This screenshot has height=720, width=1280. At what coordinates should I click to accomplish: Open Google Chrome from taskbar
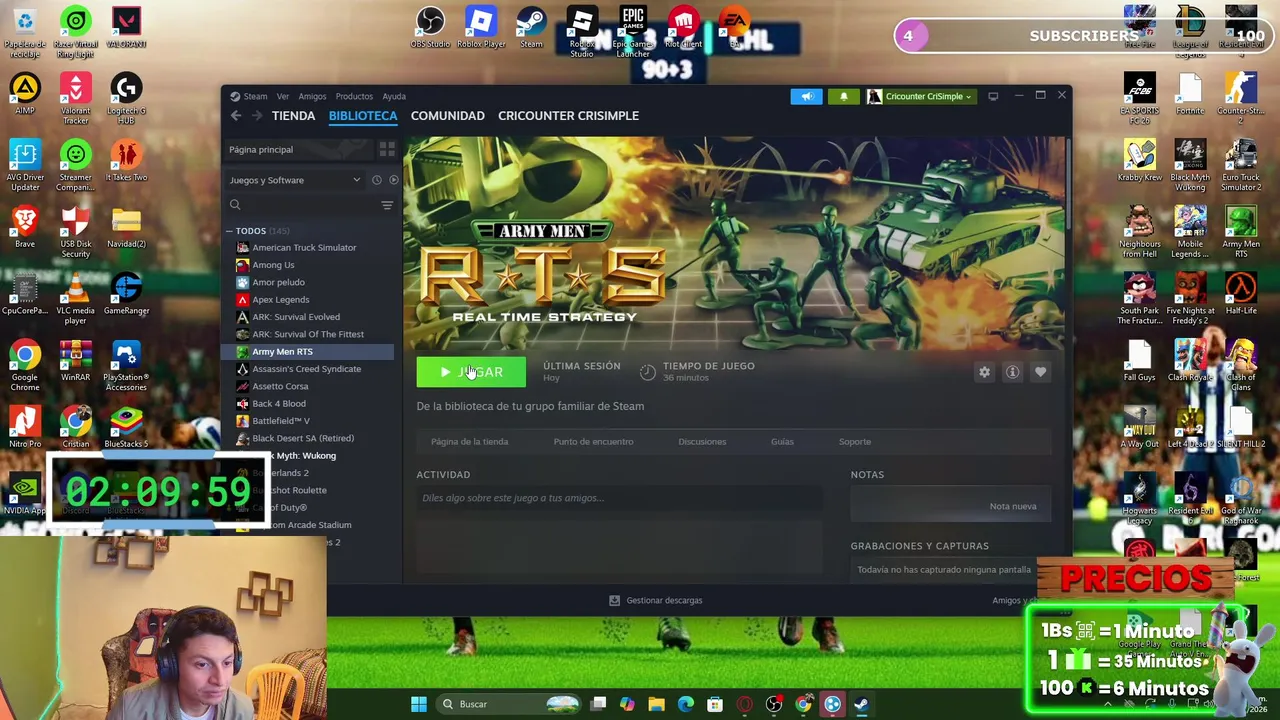(x=803, y=704)
